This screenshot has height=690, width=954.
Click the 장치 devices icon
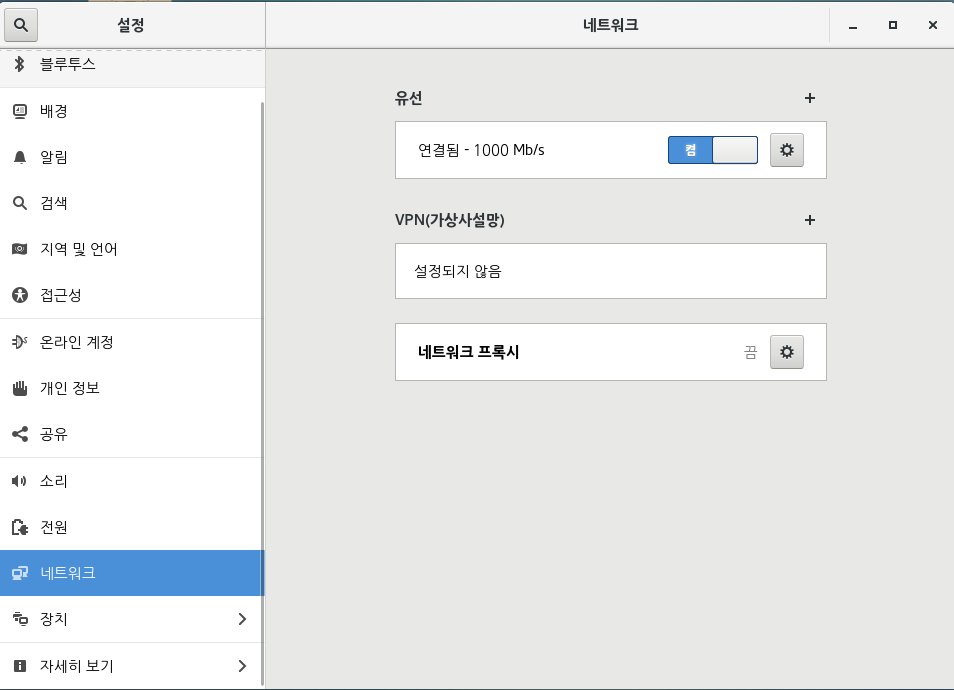pos(19,619)
